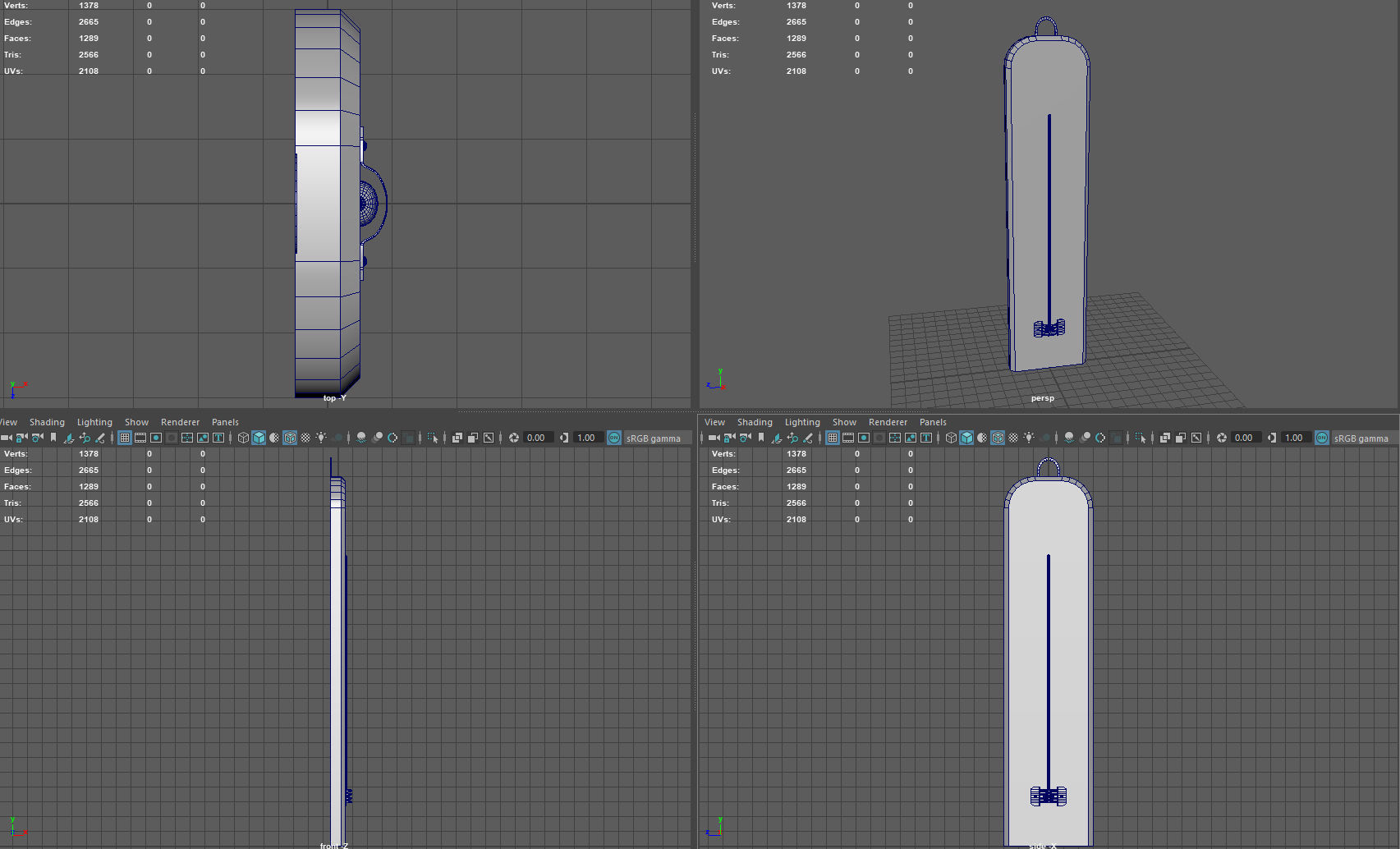Click Select Camera icon in side view panel
The image size is (1400, 849).
[x=714, y=438]
